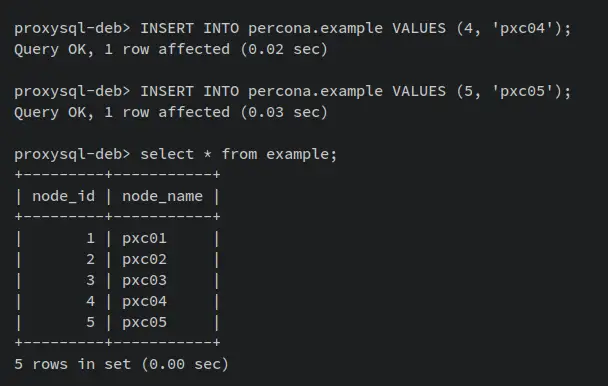The width and height of the screenshot is (608, 386).
Task: Click the pxc03 table cell
Action: tap(144, 280)
